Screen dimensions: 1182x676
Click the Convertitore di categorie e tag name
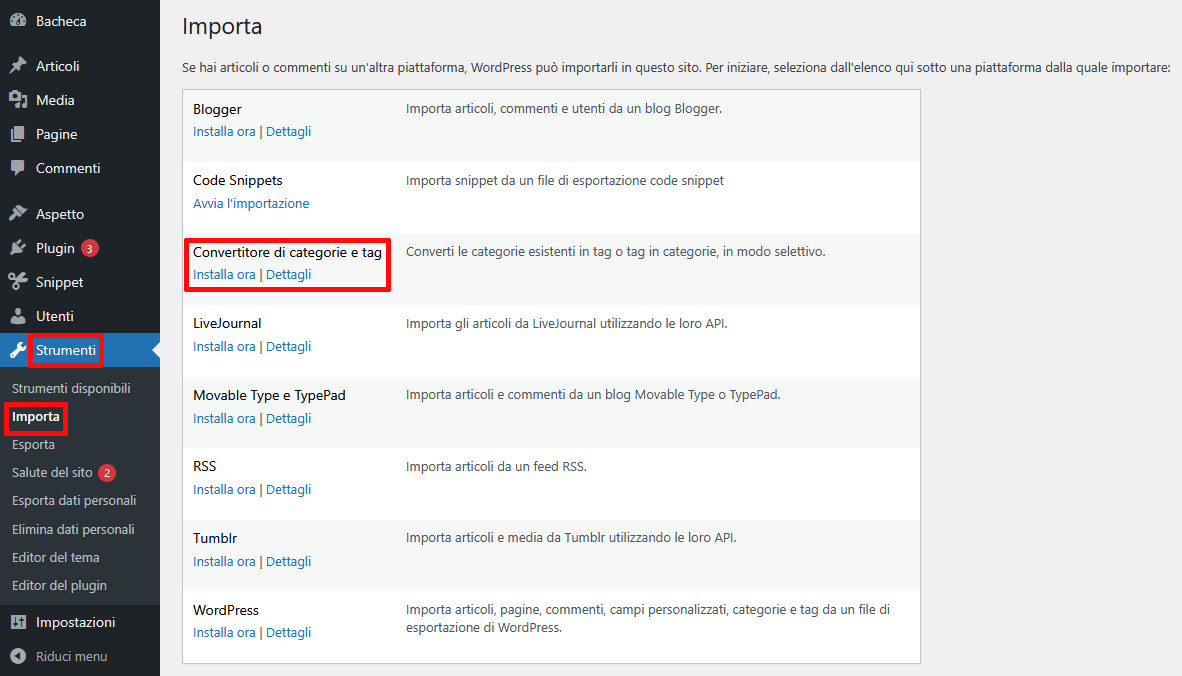point(287,252)
